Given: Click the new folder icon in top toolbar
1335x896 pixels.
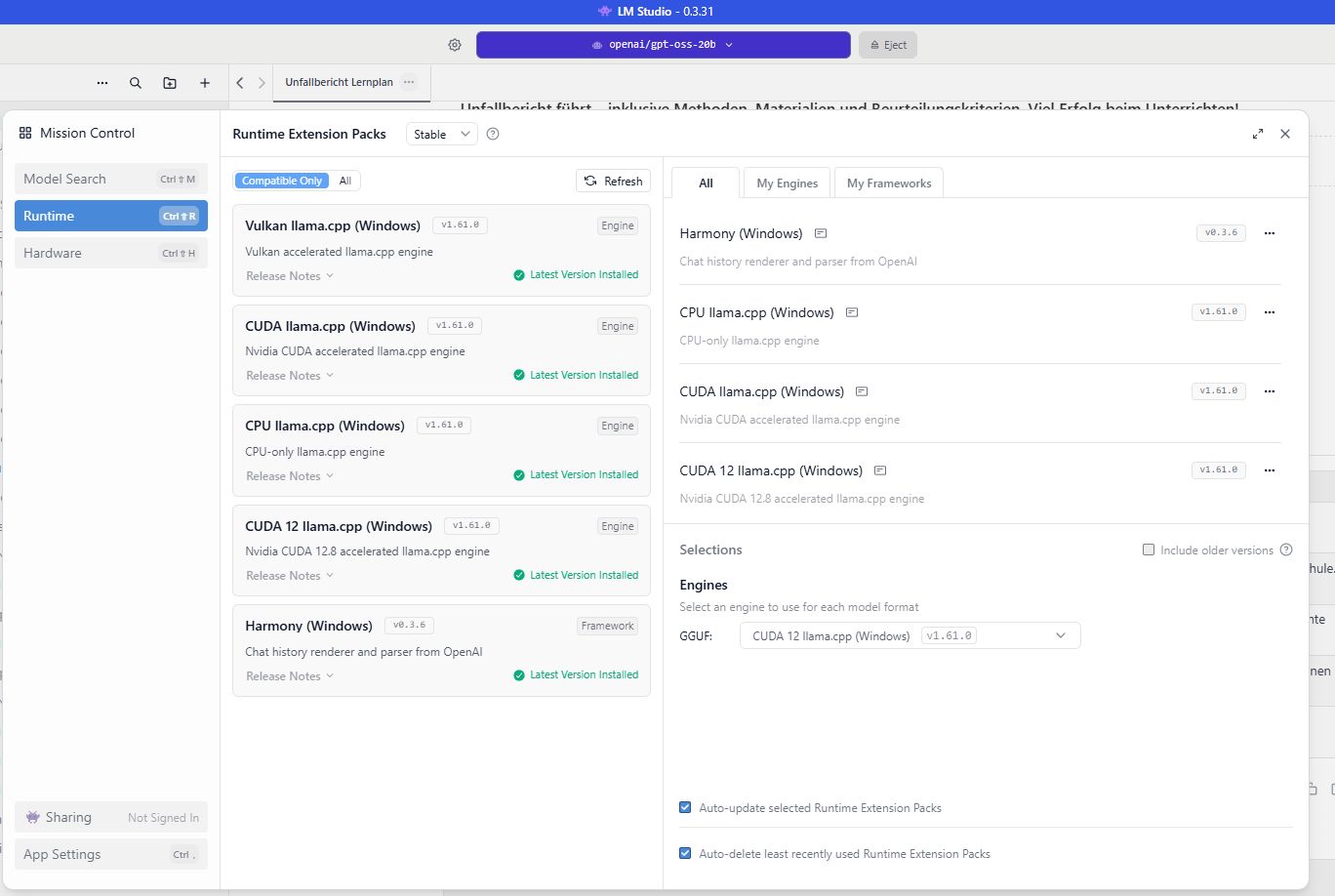Looking at the screenshot, I should coord(170,83).
